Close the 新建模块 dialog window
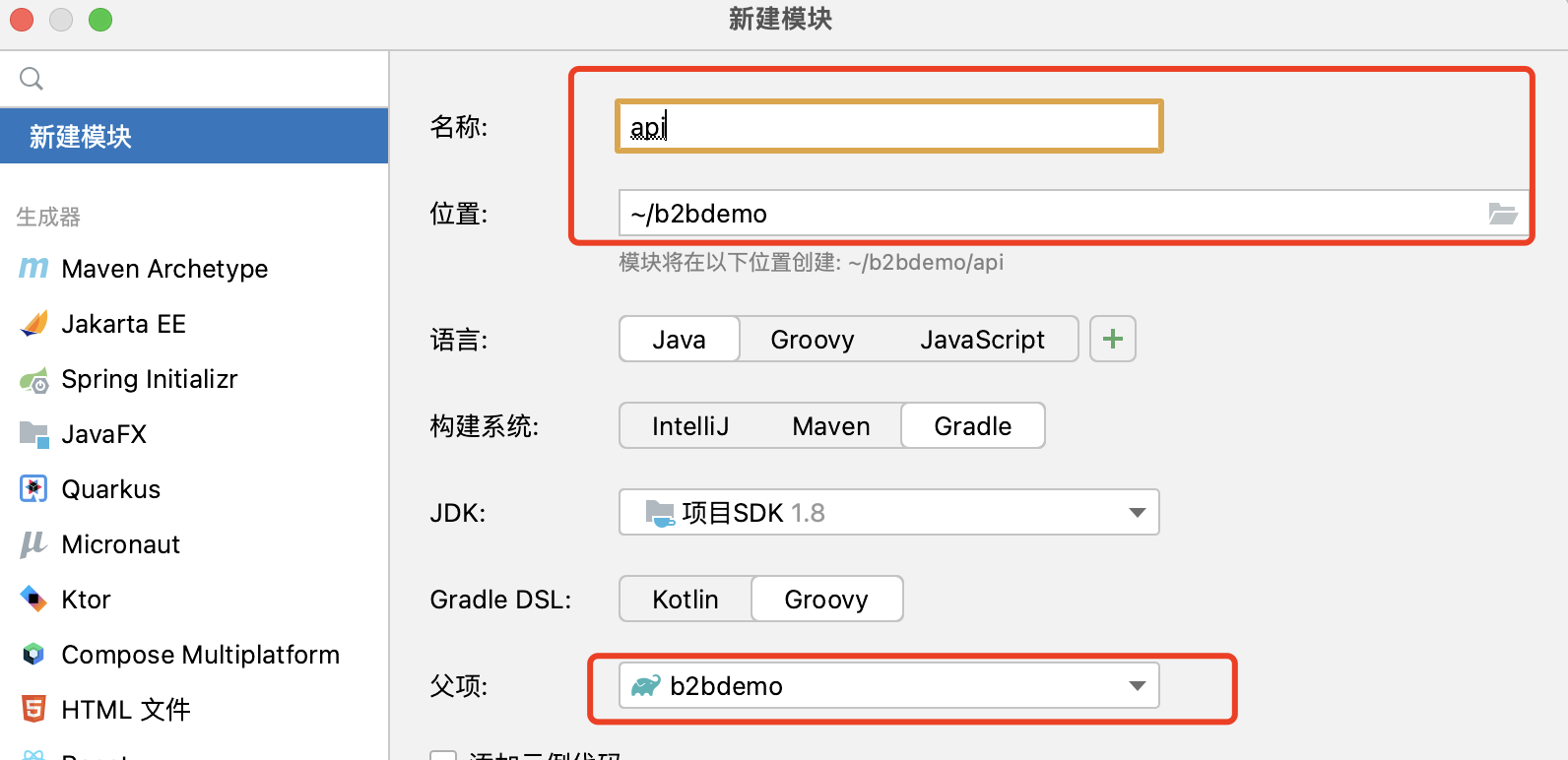This screenshot has width=1568, height=760. 22,20
